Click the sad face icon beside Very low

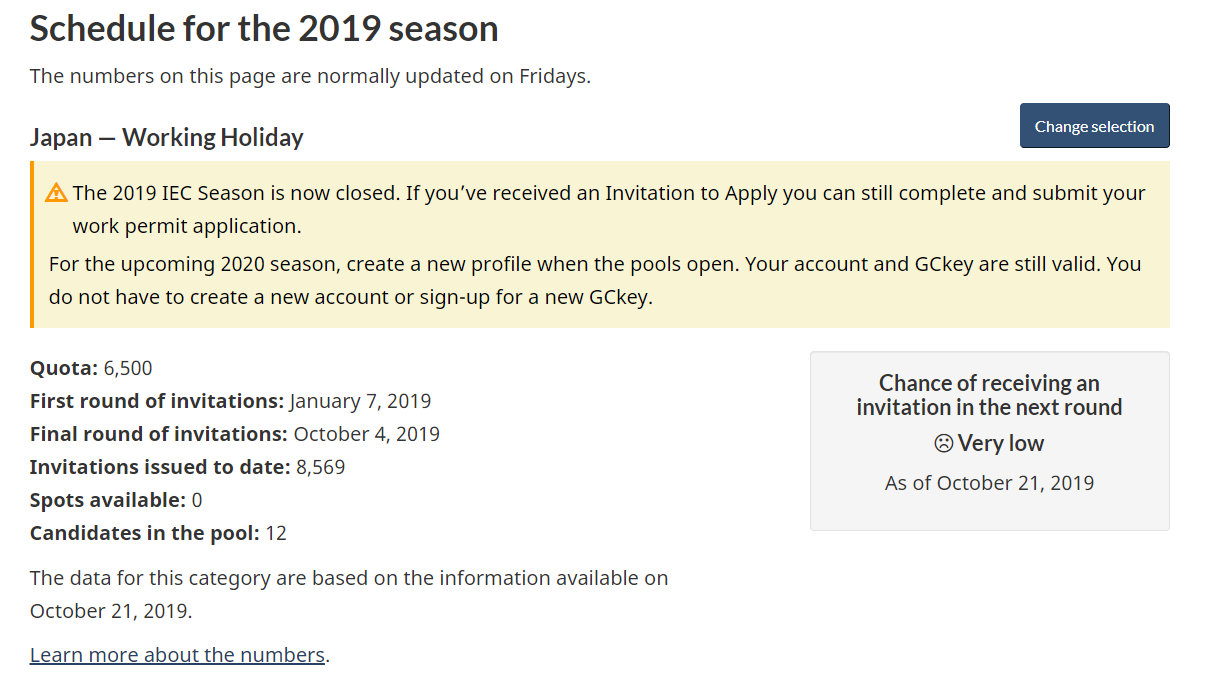click(x=943, y=443)
